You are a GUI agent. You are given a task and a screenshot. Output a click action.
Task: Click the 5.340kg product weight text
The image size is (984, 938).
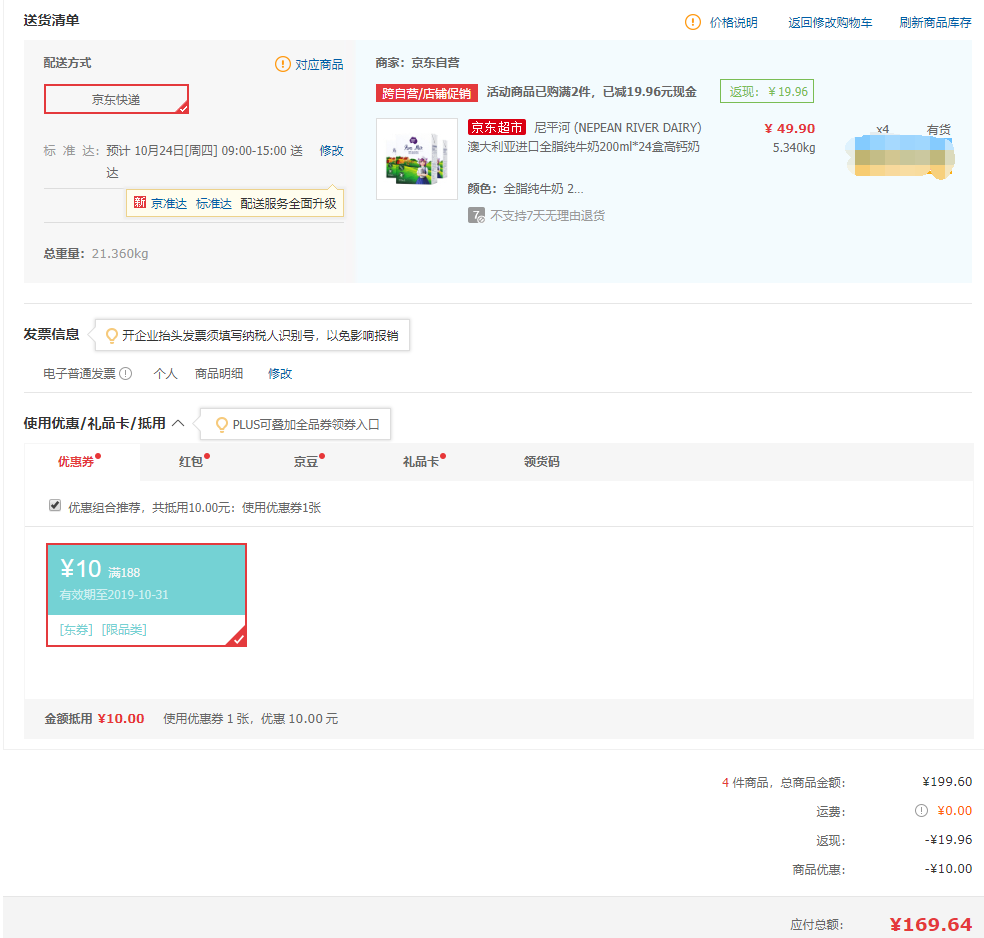[794, 148]
